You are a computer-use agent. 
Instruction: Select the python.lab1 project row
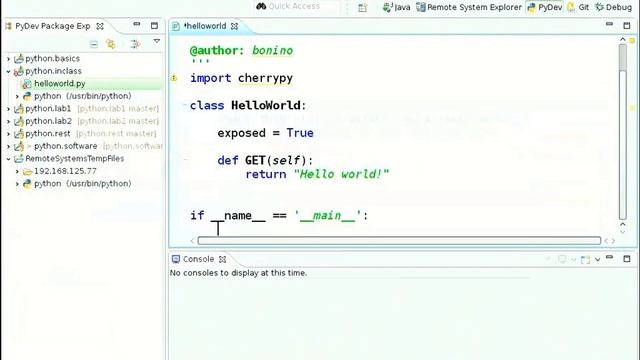[x=83, y=109]
